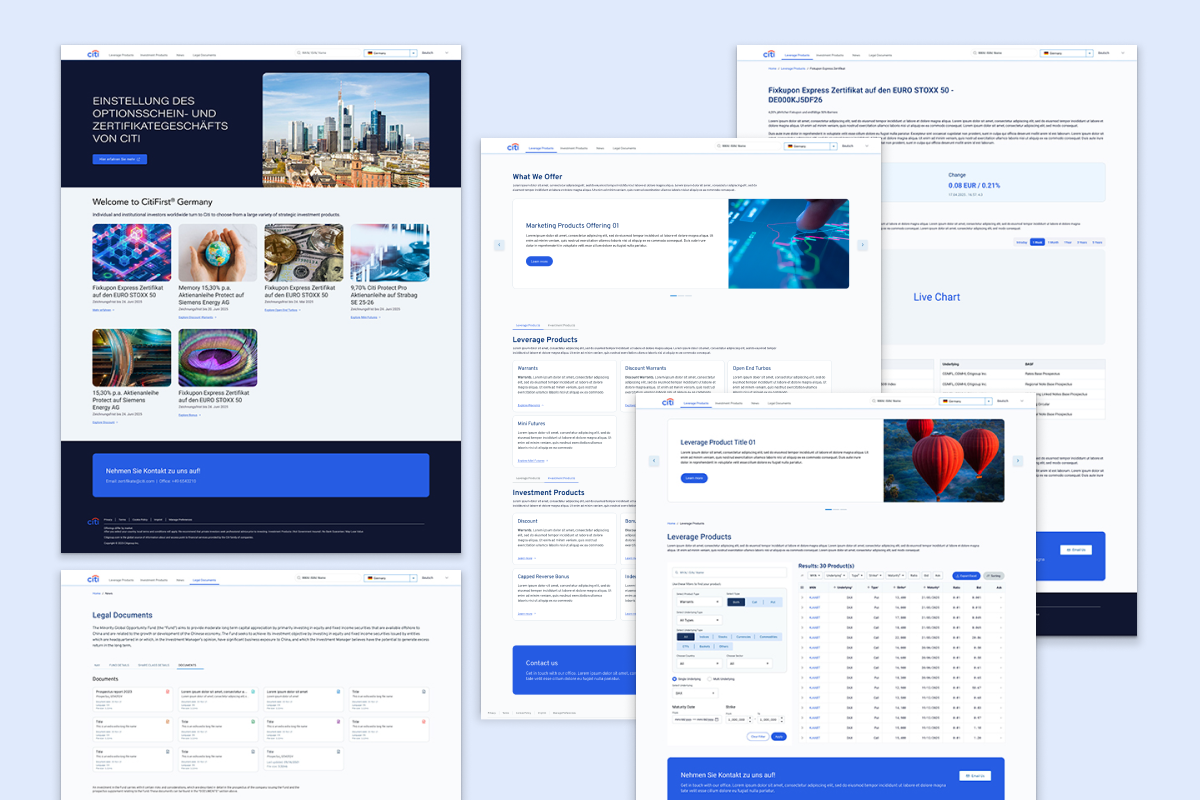Viewport: 1200px width, 800px height.
Task: Click the Hier erfahren Sie mehr hero button
Action: 120,159
